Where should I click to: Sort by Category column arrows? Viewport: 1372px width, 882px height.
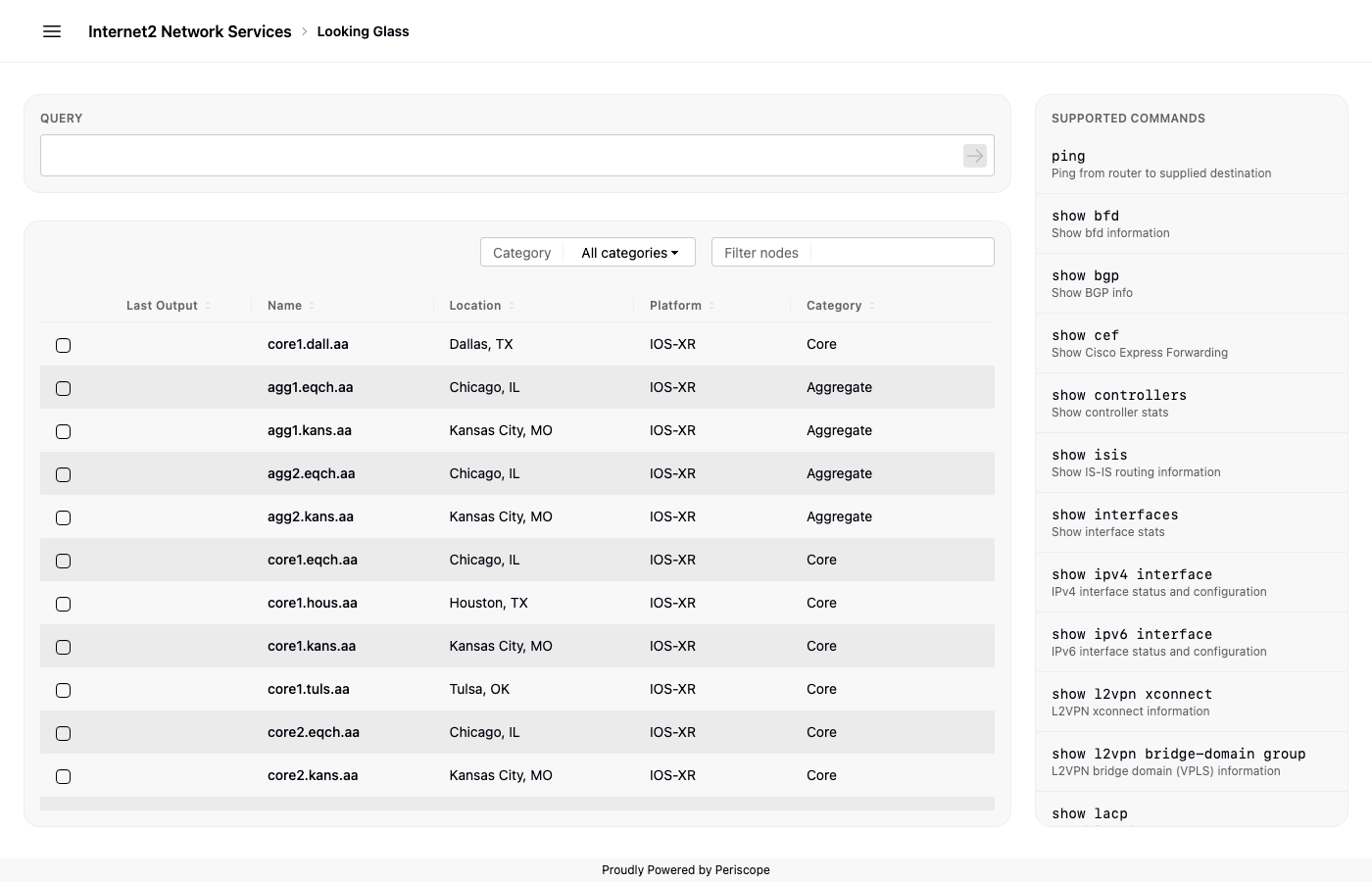[x=872, y=306]
